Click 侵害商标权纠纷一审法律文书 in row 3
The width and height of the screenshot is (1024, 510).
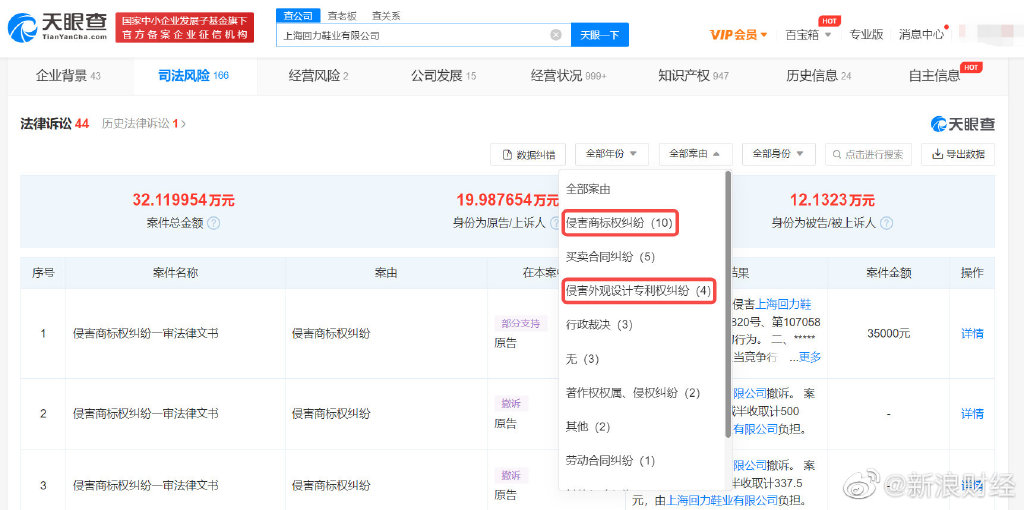pos(145,485)
